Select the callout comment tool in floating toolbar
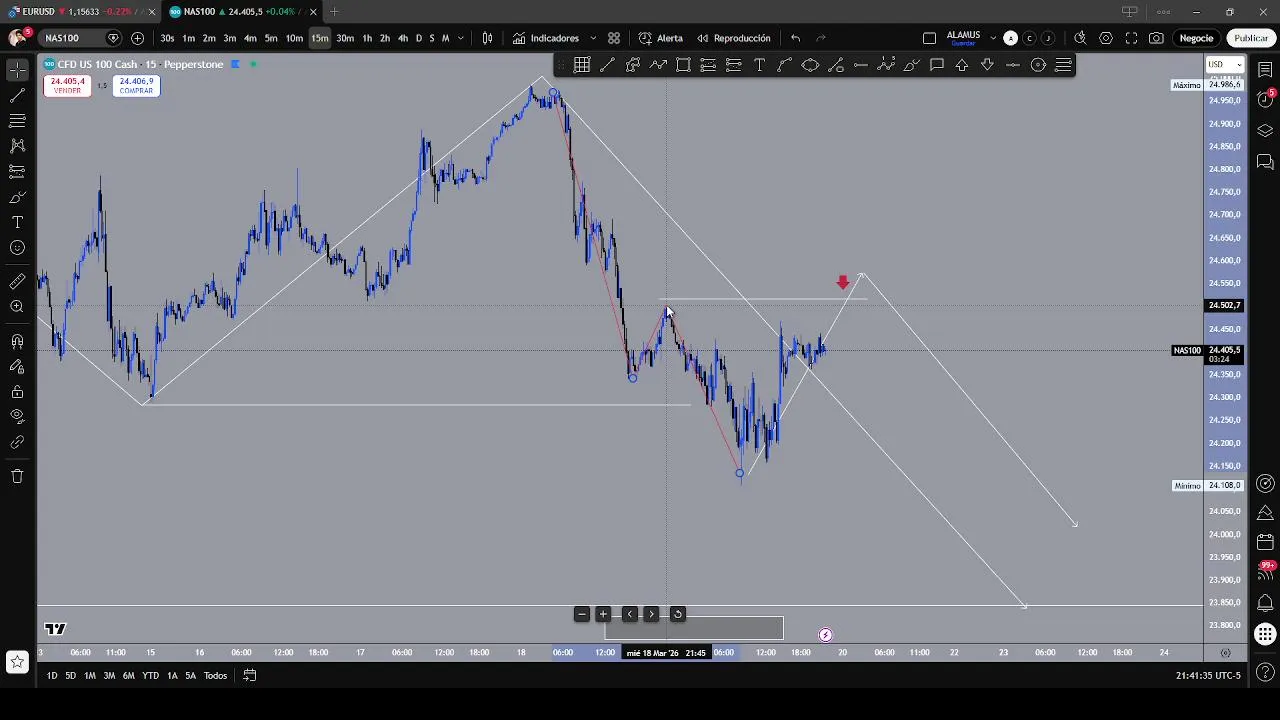 click(x=937, y=65)
